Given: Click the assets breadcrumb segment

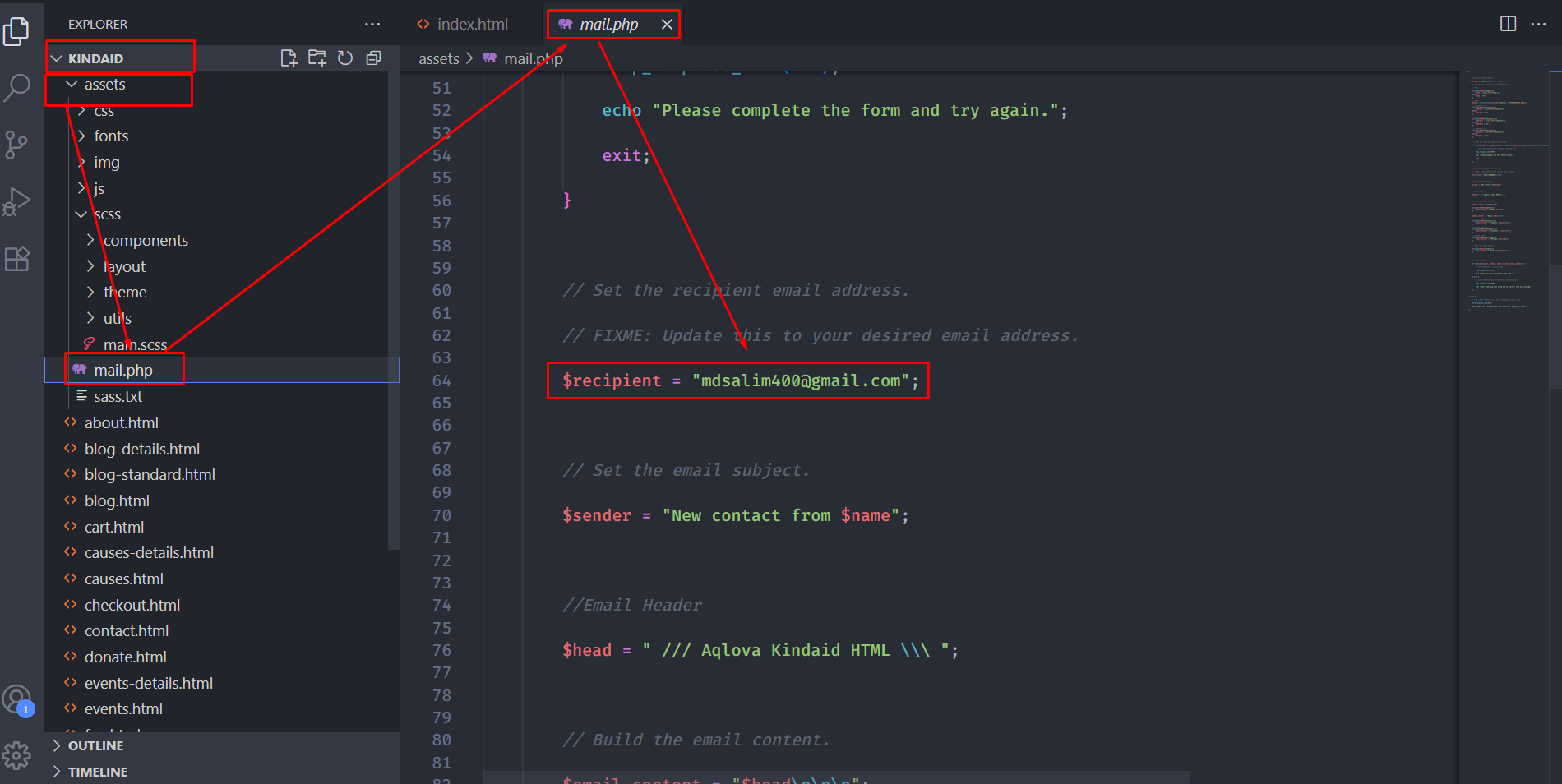Looking at the screenshot, I should click(438, 59).
